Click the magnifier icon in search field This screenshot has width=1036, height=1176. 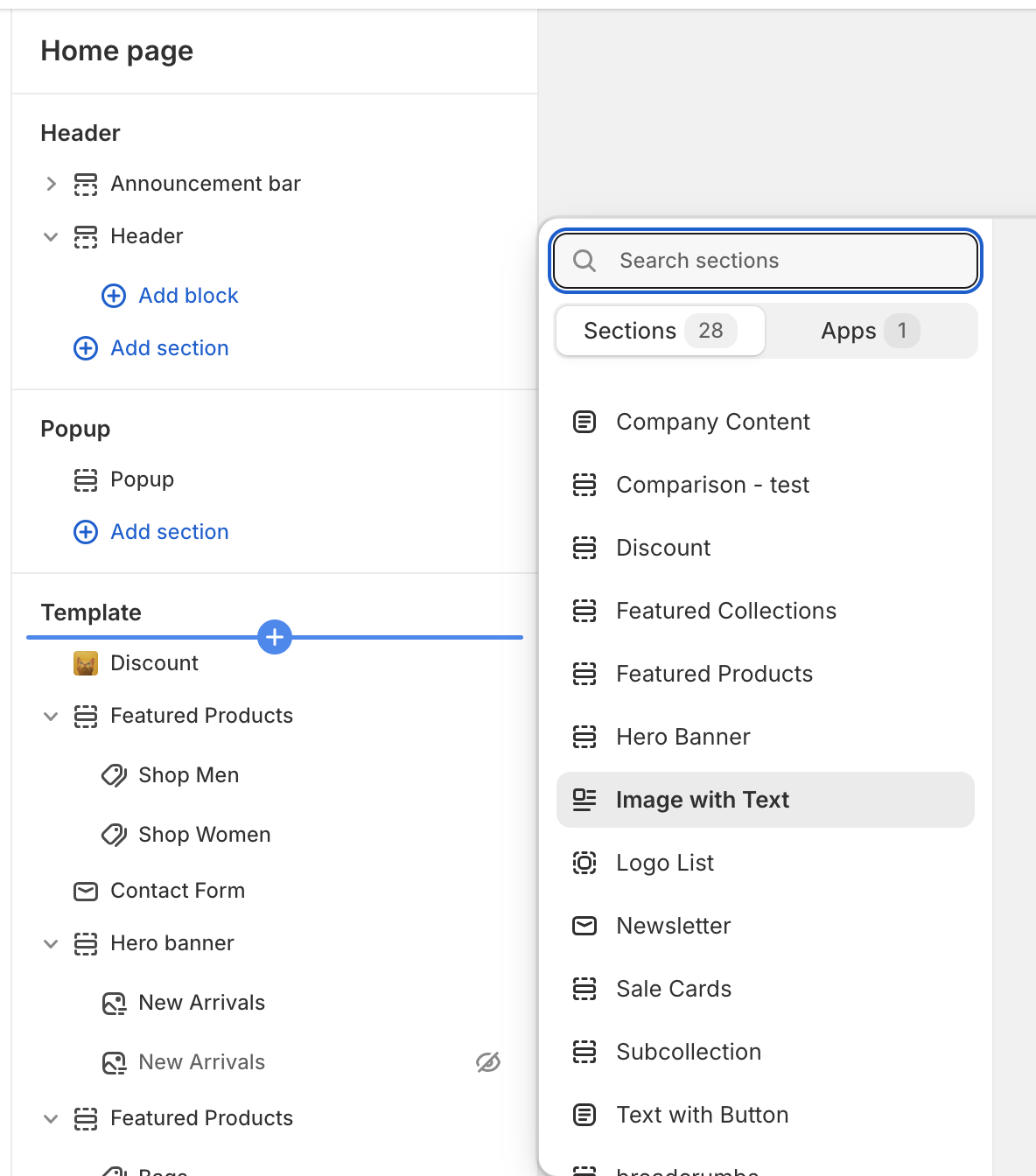584,261
